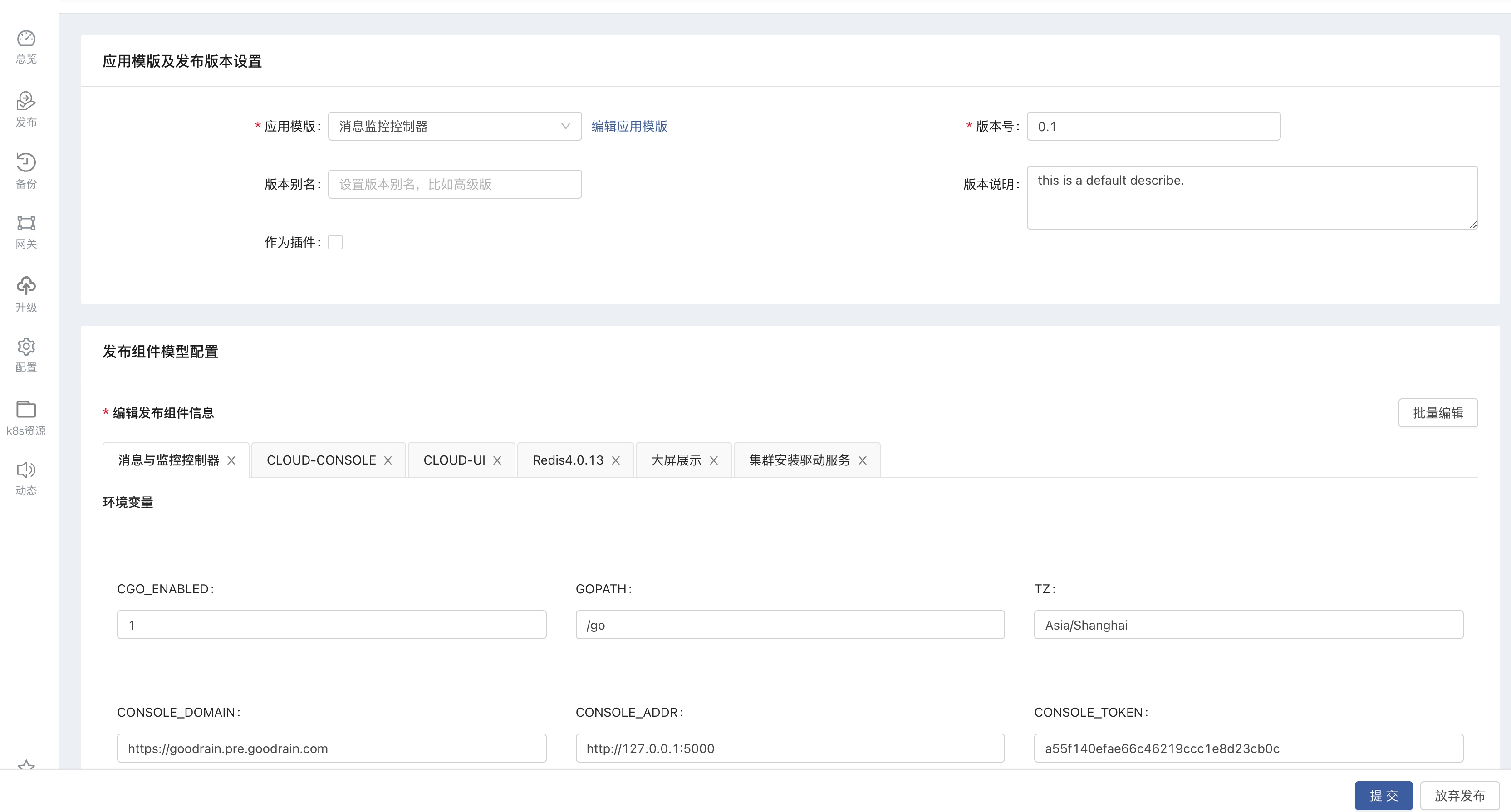Click the 放弃发布 button
This screenshot has height=812, width=1511.
coord(1460,796)
